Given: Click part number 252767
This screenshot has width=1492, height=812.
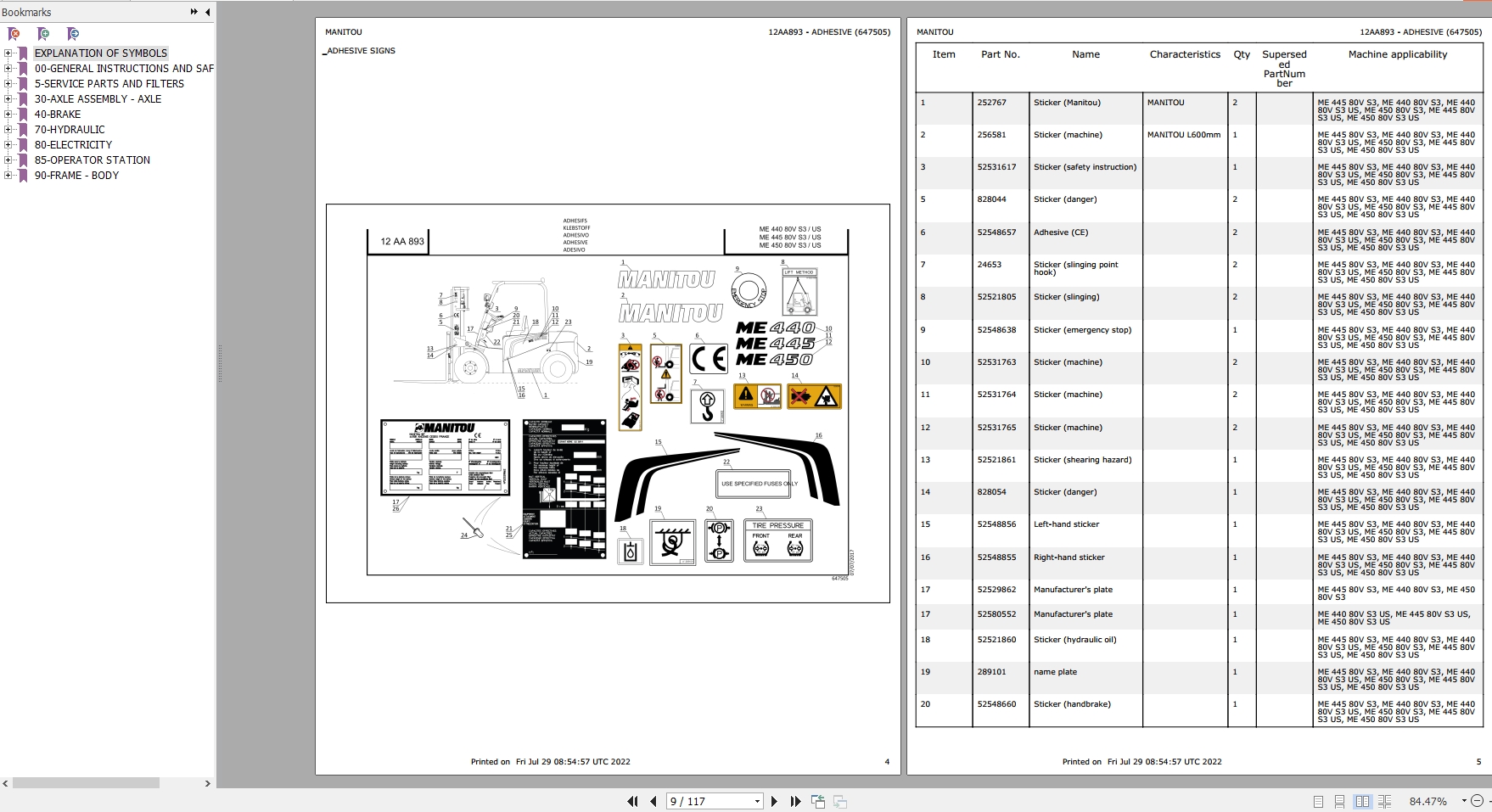Looking at the screenshot, I should 991,103.
